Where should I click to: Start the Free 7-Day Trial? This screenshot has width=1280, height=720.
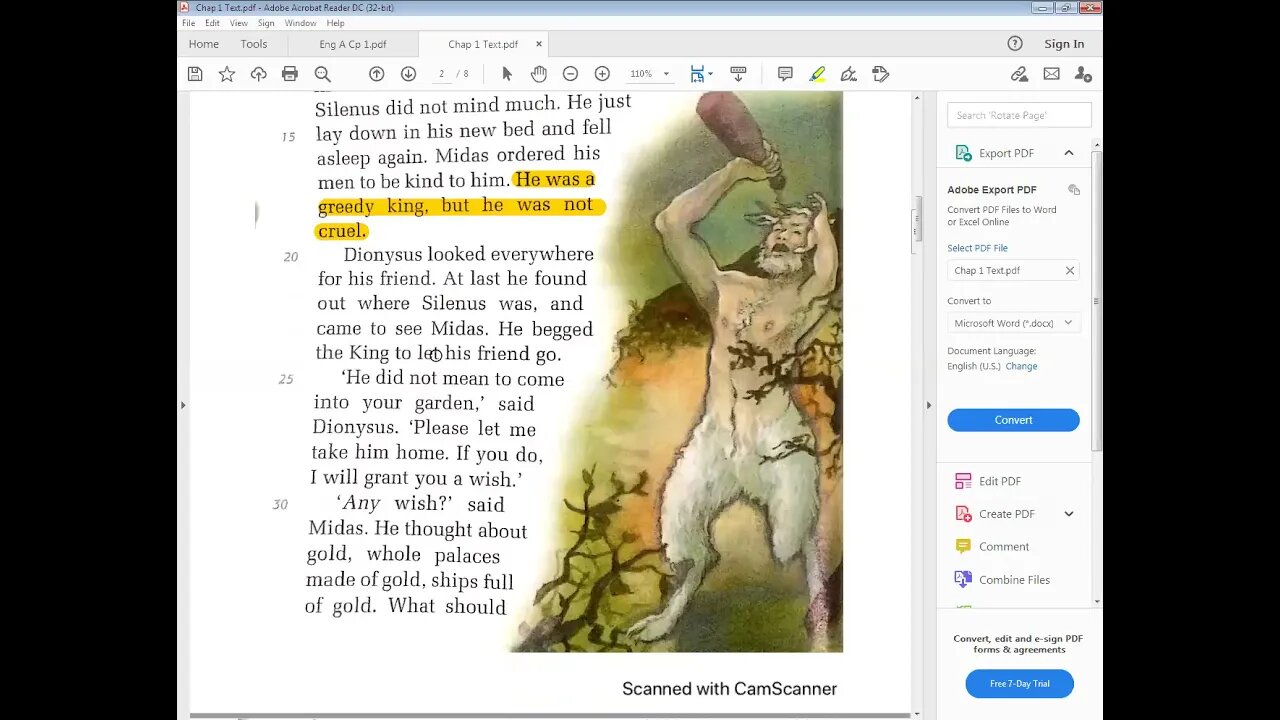(x=1019, y=684)
